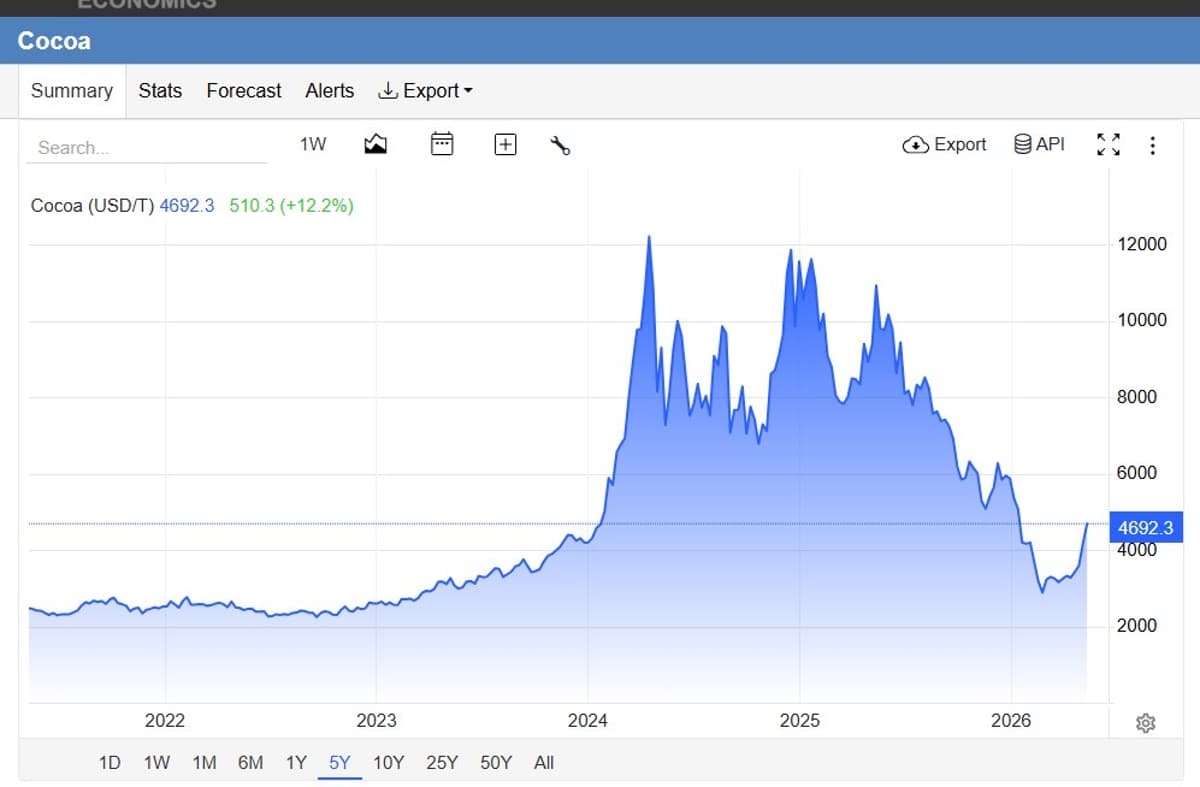Switch to the Stats tab
The width and height of the screenshot is (1200, 787).
point(160,91)
